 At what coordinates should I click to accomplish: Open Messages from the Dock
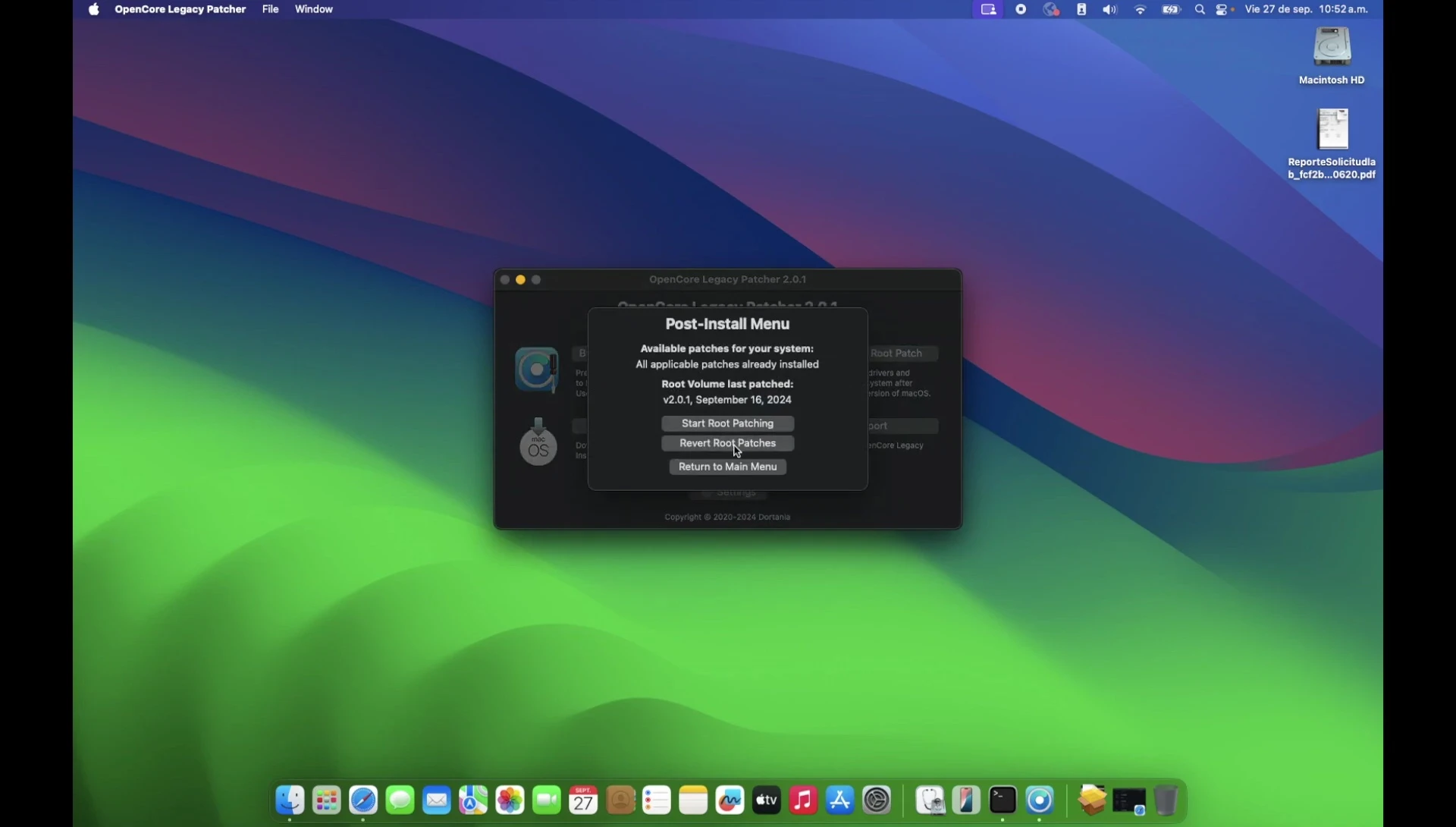(400, 800)
